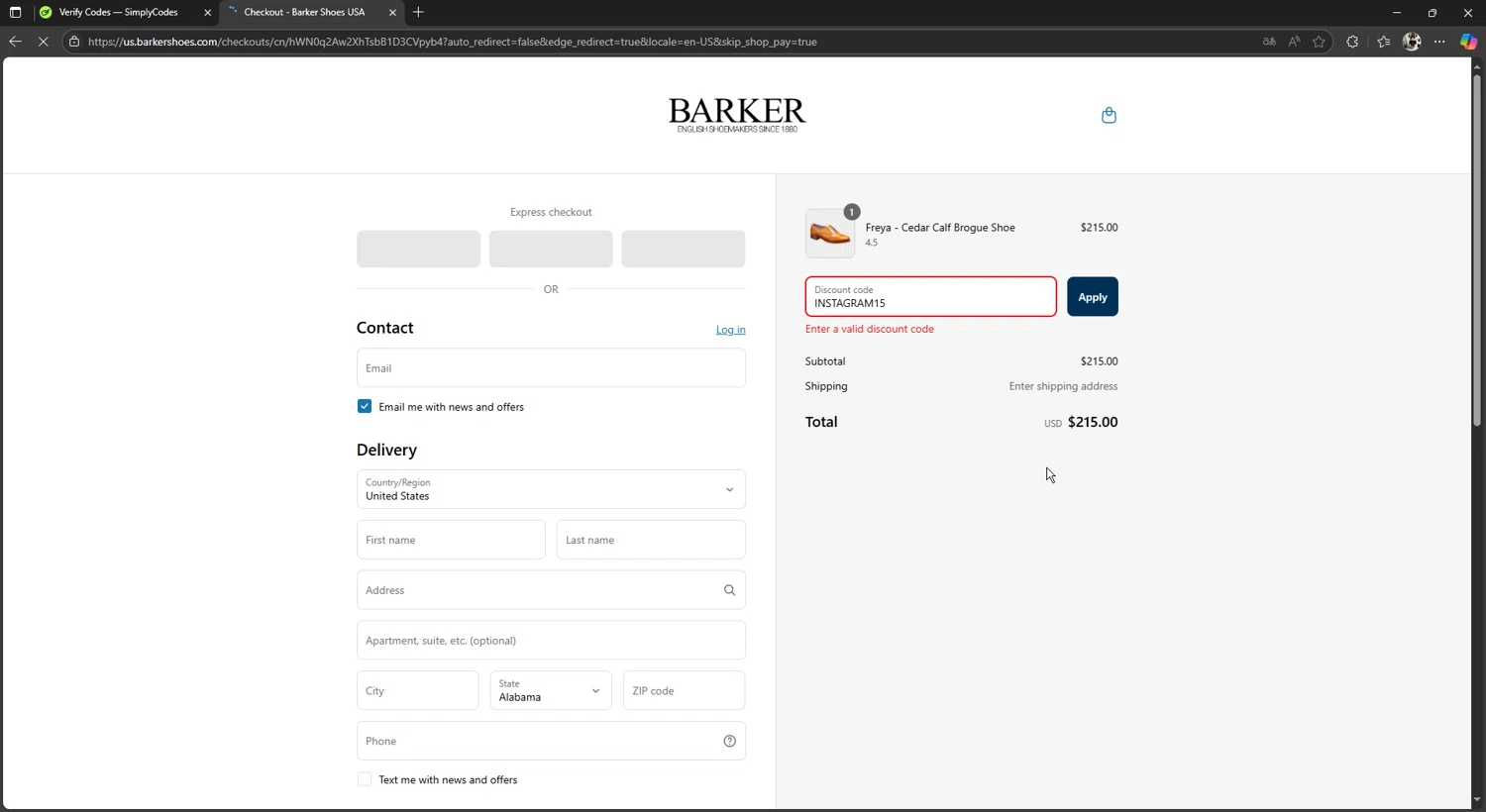Click the address search magnifier icon
Viewport: 1486px width, 812px height.
point(729,590)
